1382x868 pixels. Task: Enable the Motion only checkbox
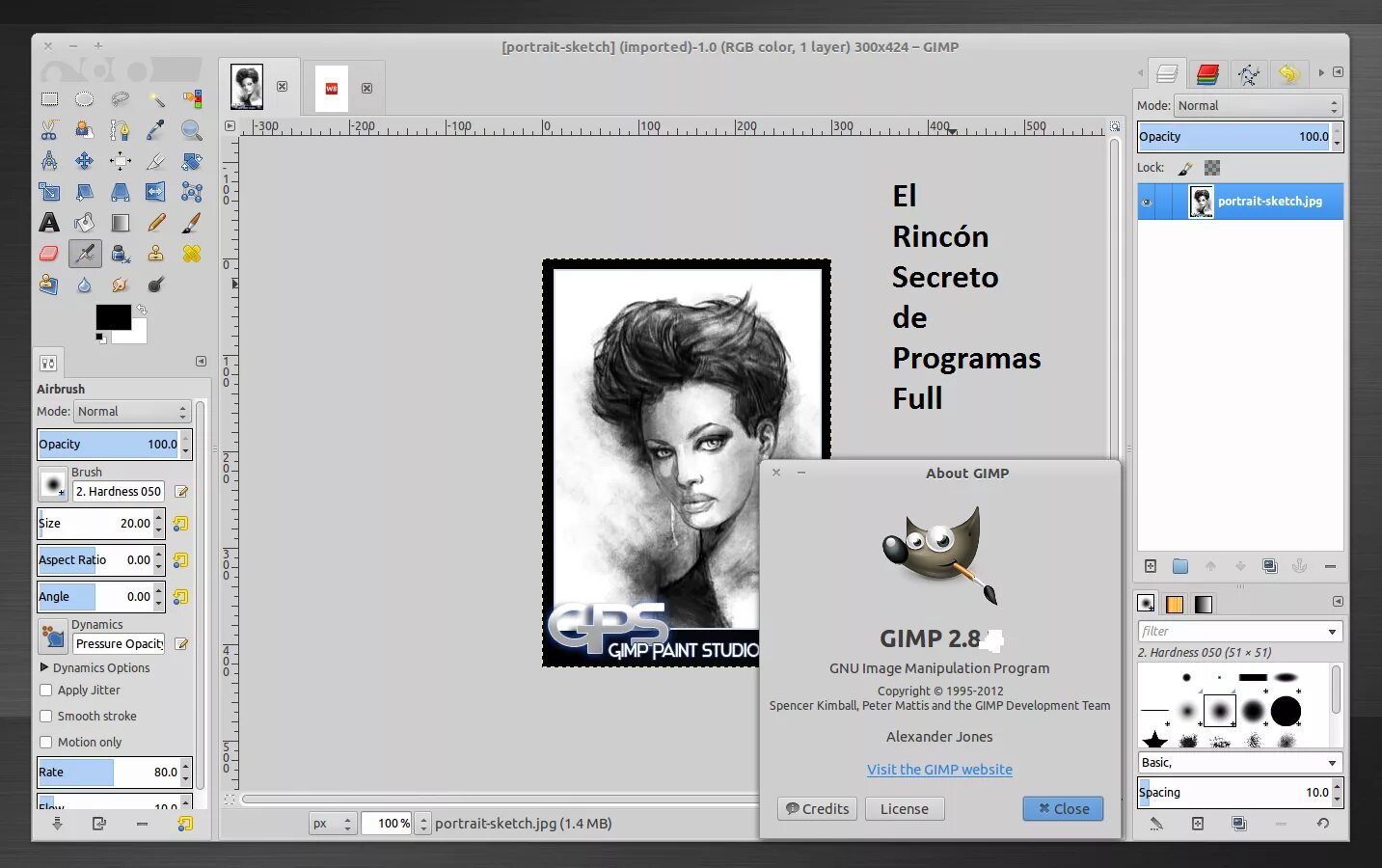(x=45, y=742)
